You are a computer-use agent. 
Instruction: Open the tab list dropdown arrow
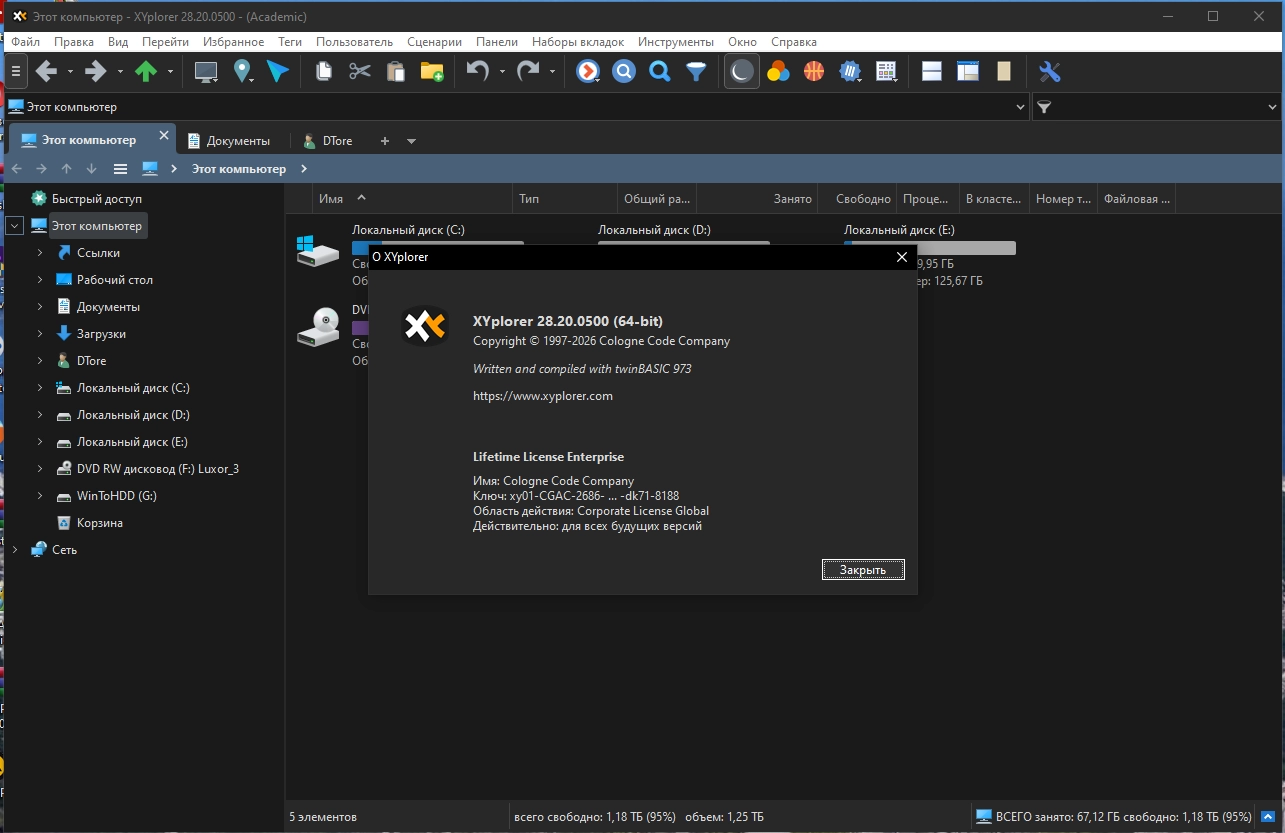pyautogui.click(x=411, y=141)
